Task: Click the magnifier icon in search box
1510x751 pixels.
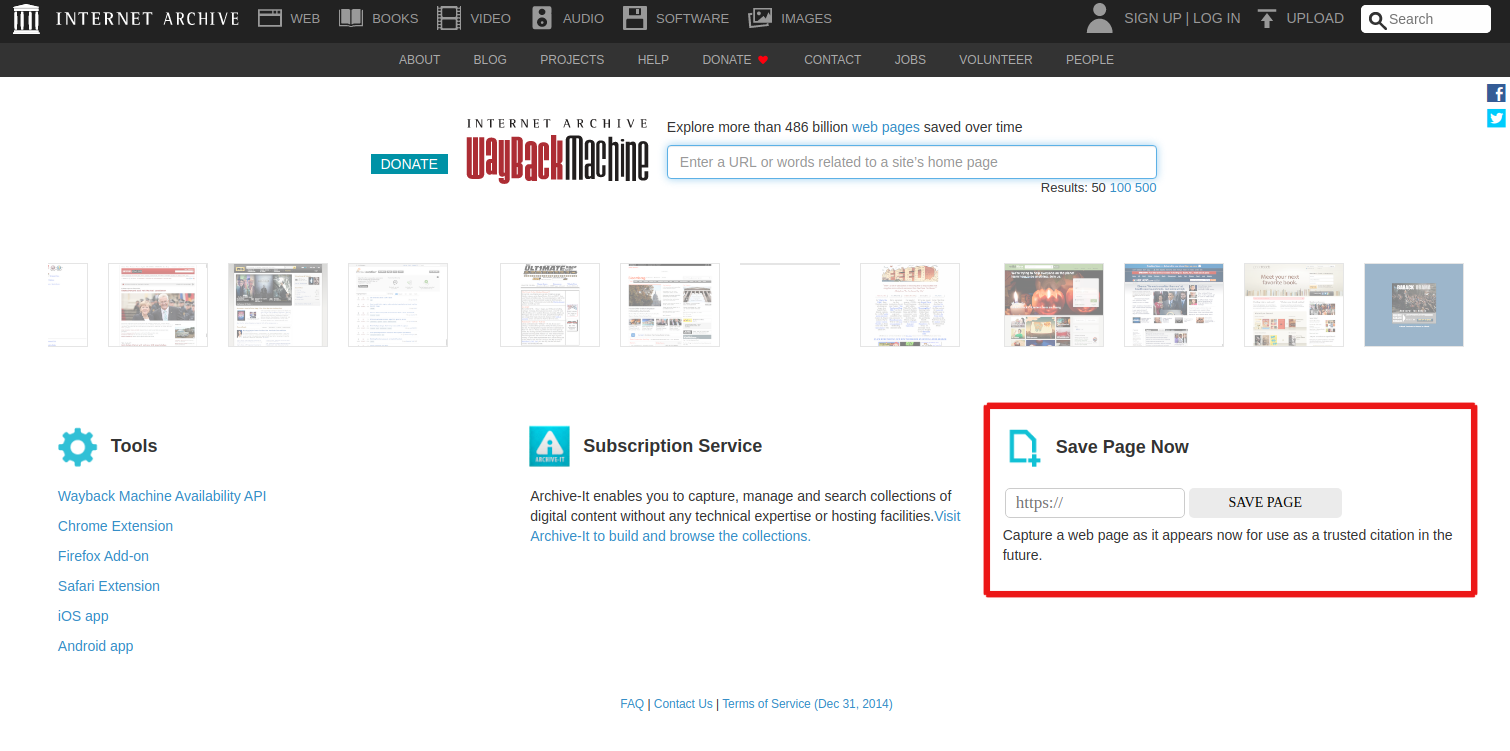Action: click(1377, 20)
